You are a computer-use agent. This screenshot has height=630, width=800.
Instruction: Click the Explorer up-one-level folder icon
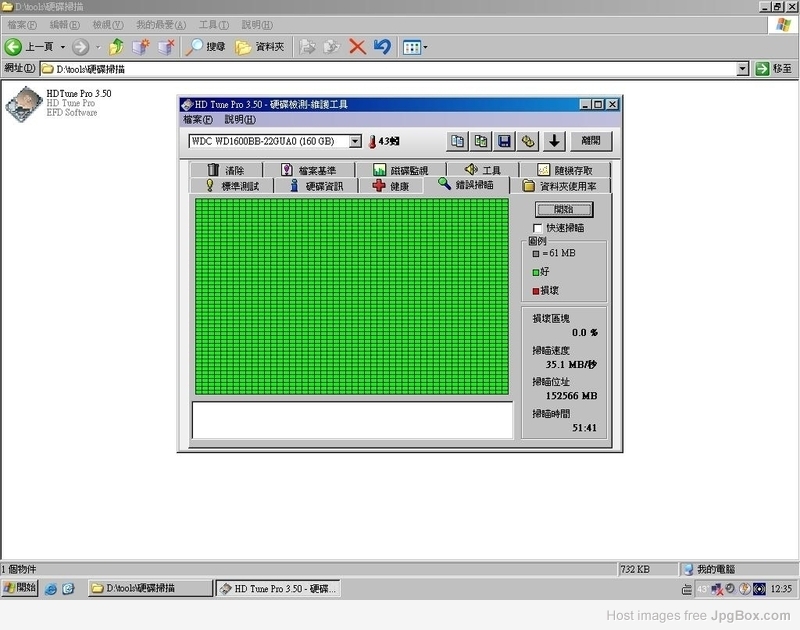117,47
